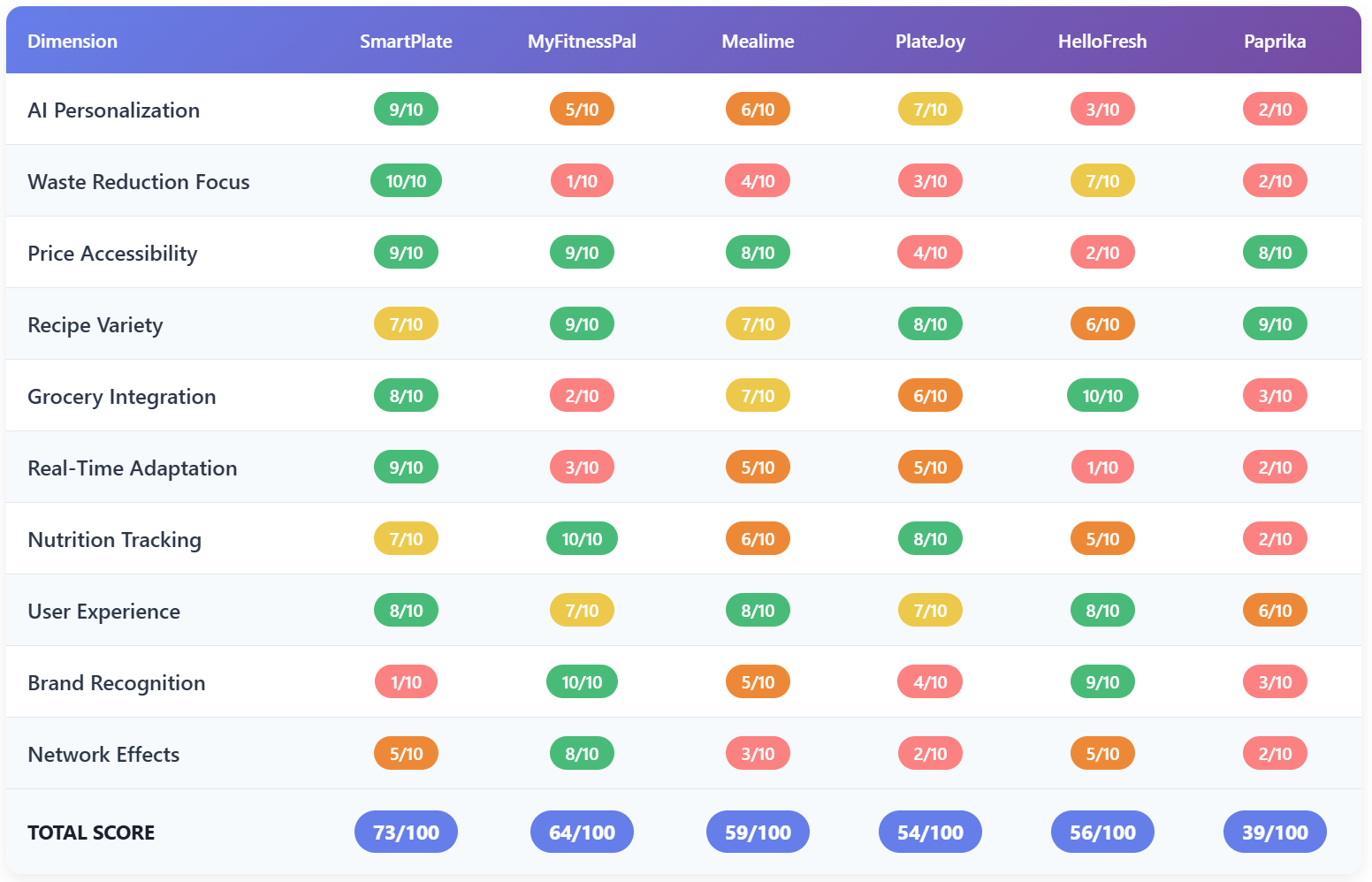Click MyFitnessPal's 10/10 Nutrition Tracking badge
Viewport: 1372px width, 882px height.
coord(582,539)
